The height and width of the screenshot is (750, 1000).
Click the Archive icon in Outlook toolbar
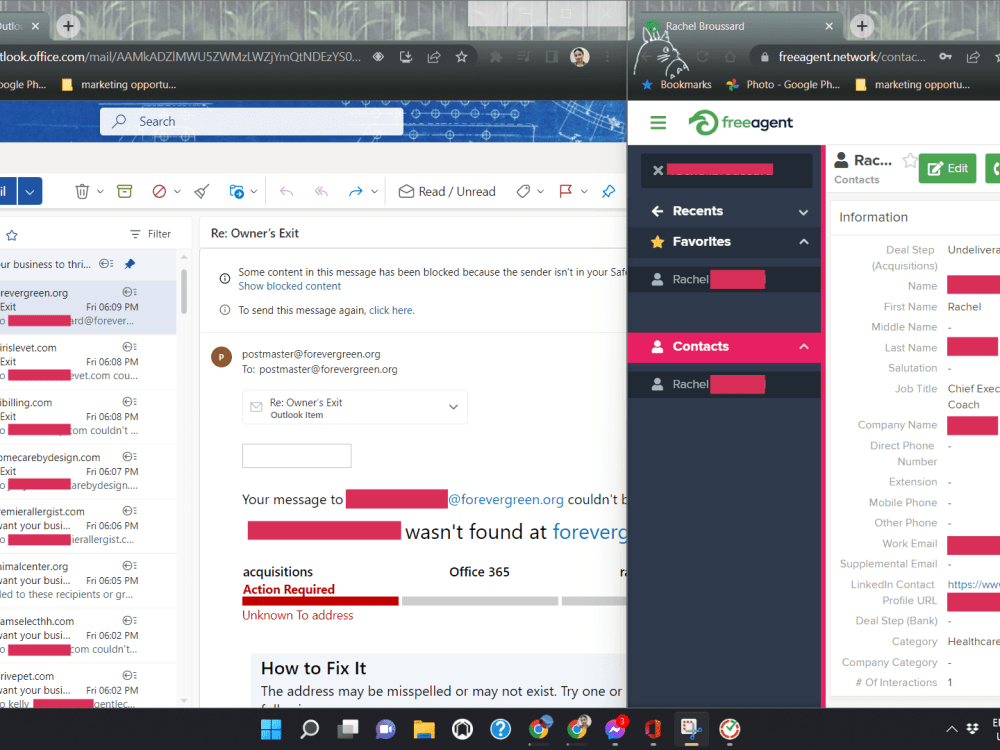(124, 191)
